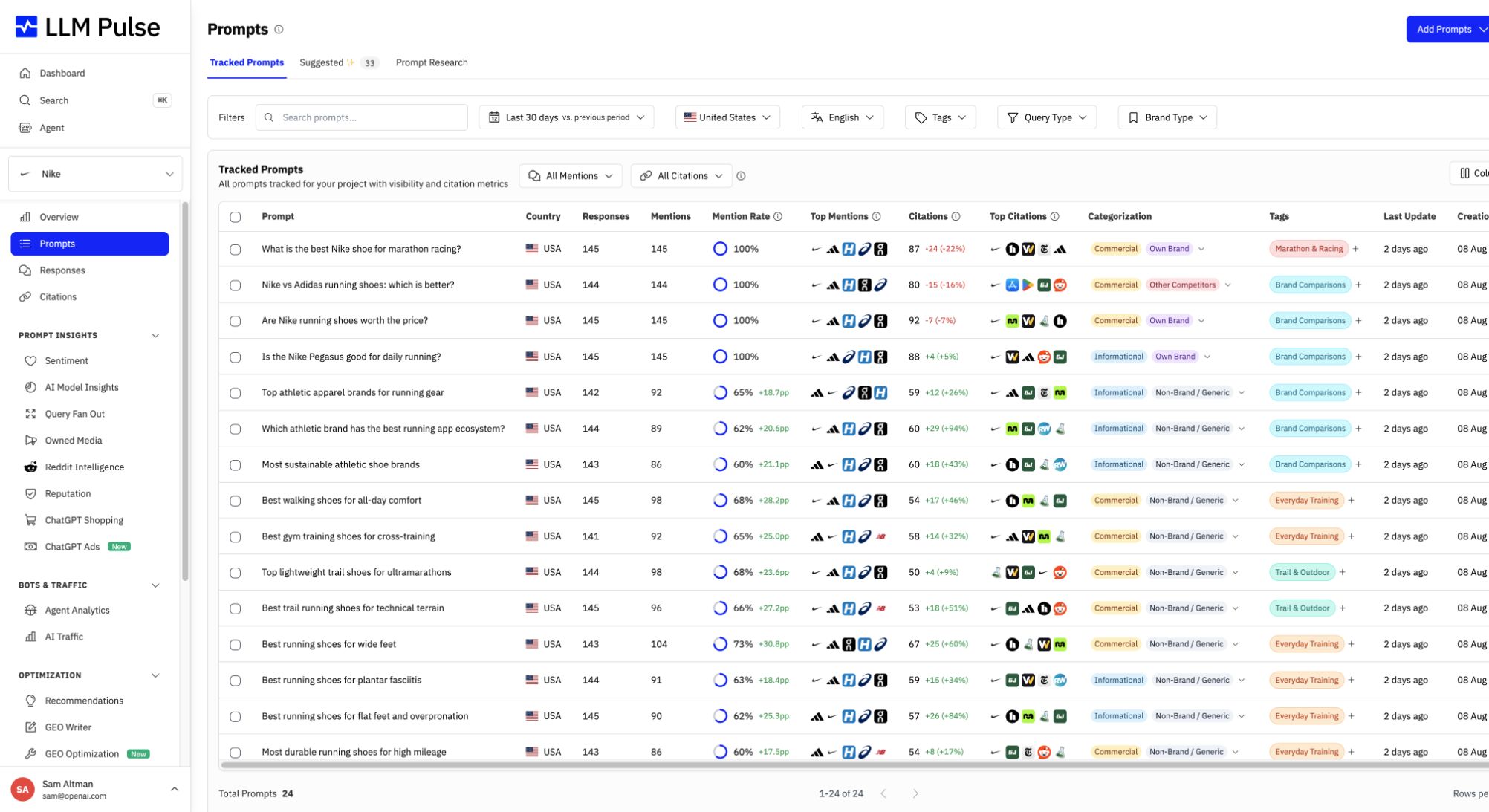Check the marathon racing prompt row checkbox

click(x=236, y=250)
